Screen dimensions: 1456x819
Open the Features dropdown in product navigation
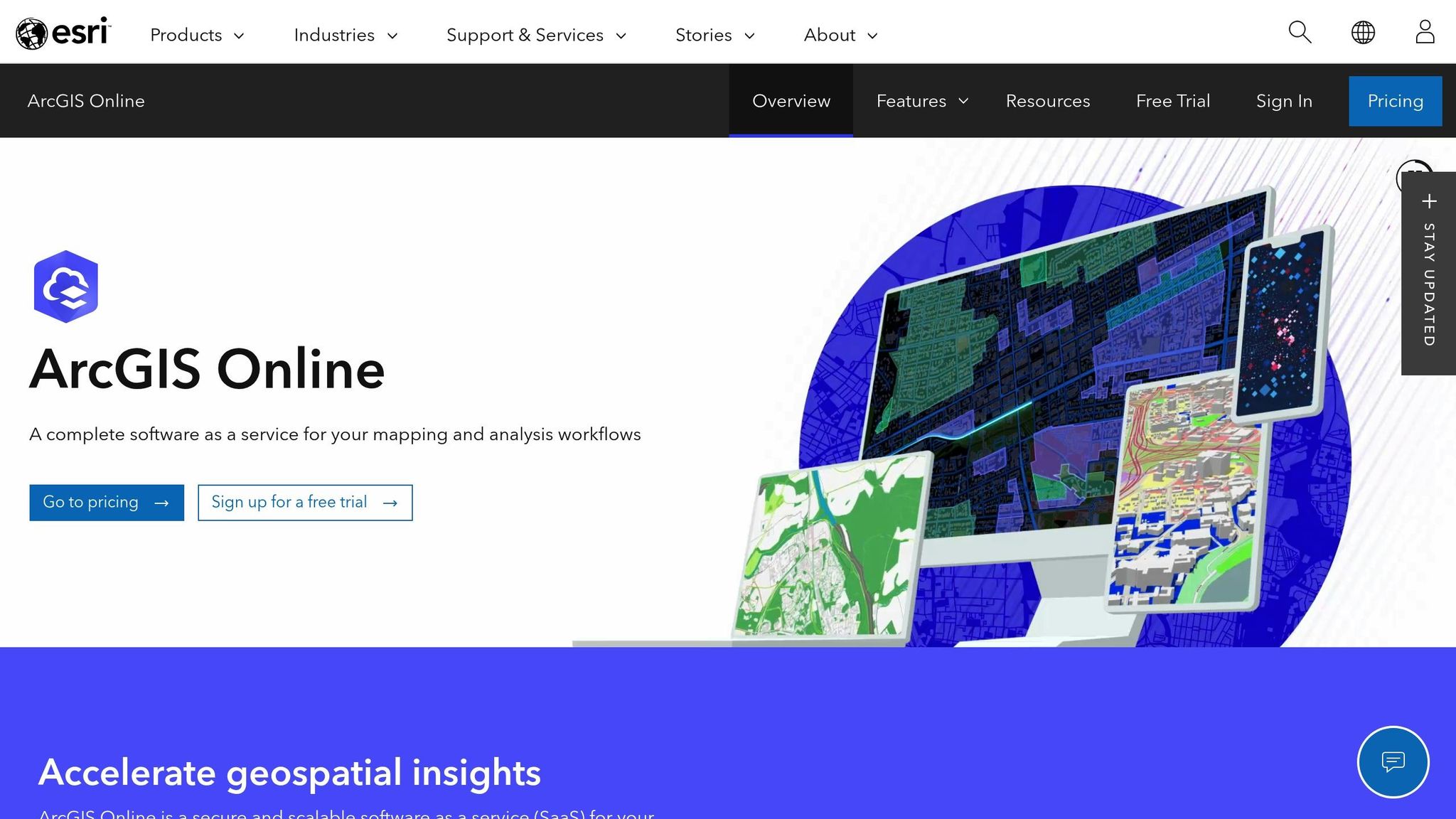(x=921, y=101)
